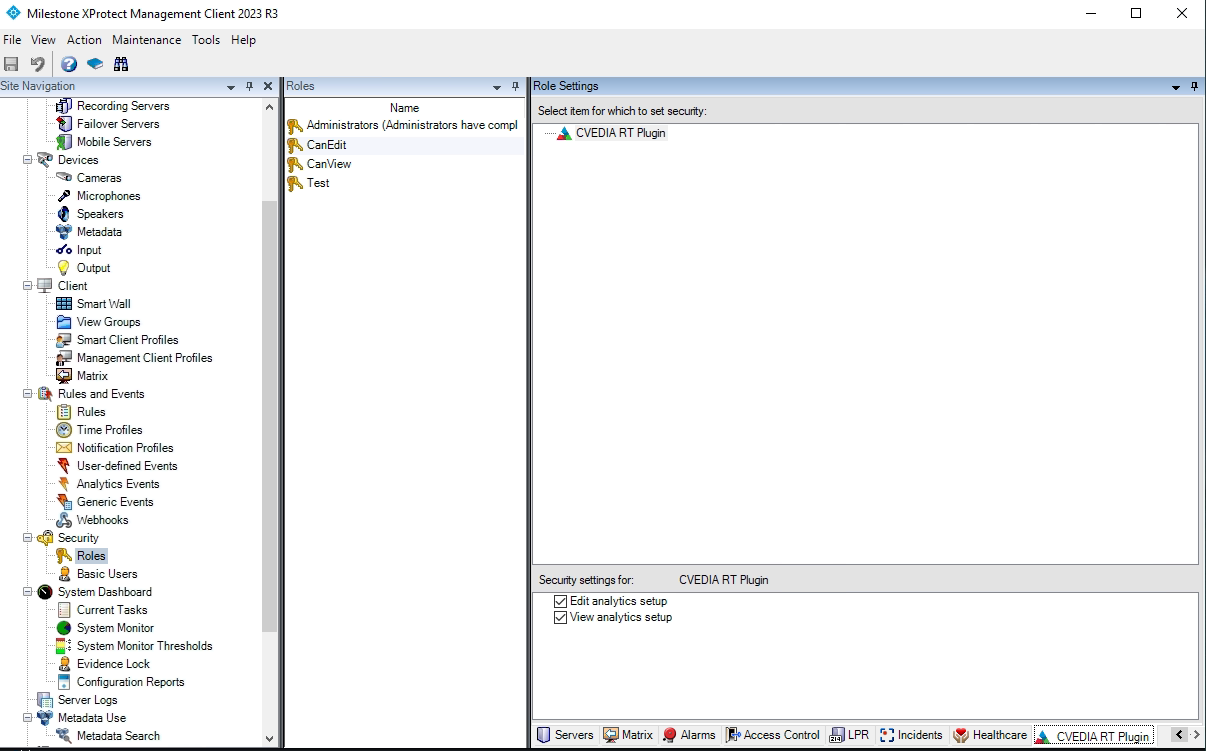Click the Microphones icon in tree
This screenshot has width=1206, height=751.
click(x=64, y=196)
